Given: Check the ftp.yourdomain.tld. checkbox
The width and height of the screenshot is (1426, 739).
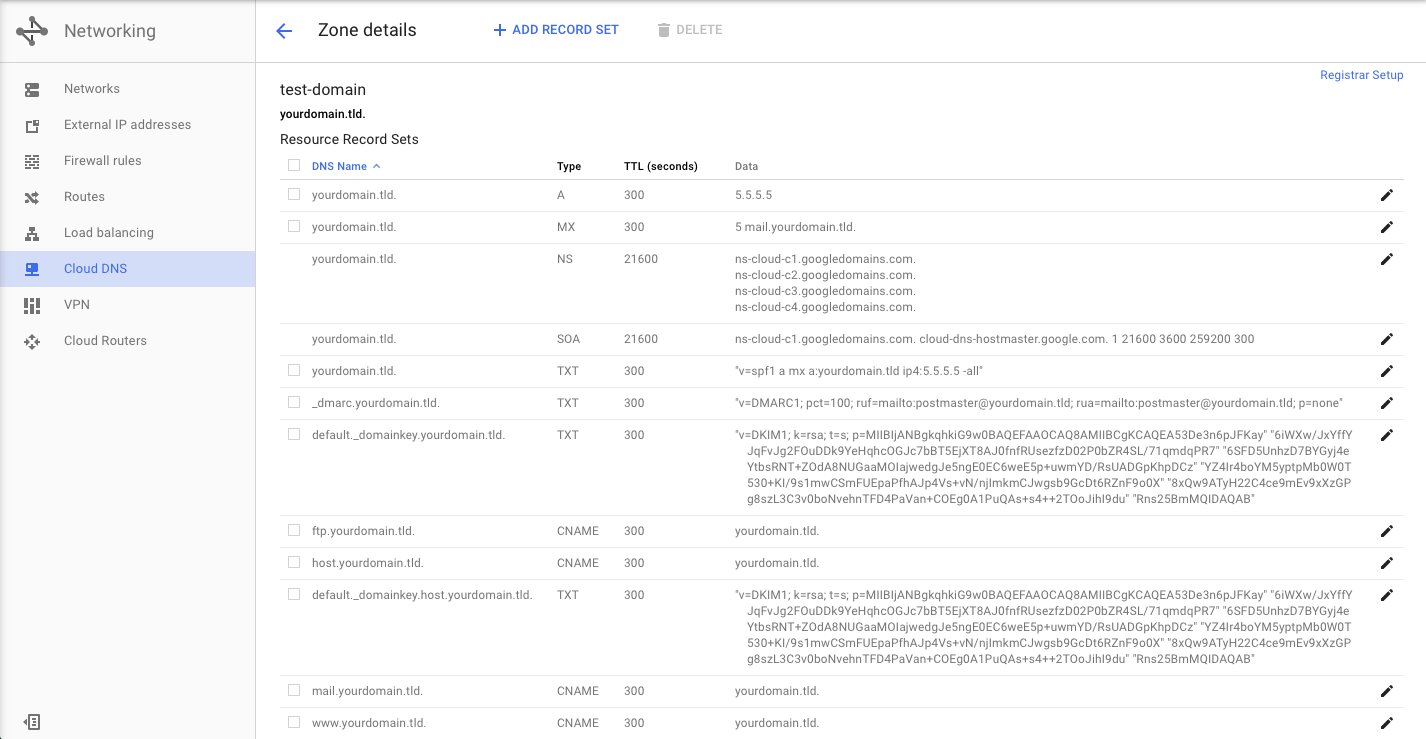Looking at the screenshot, I should click(294, 530).
